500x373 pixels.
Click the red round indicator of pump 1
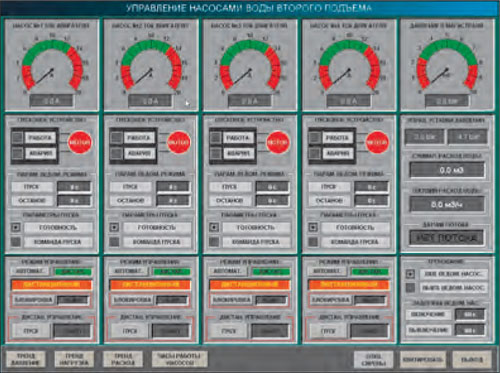[x=80, y=142]
